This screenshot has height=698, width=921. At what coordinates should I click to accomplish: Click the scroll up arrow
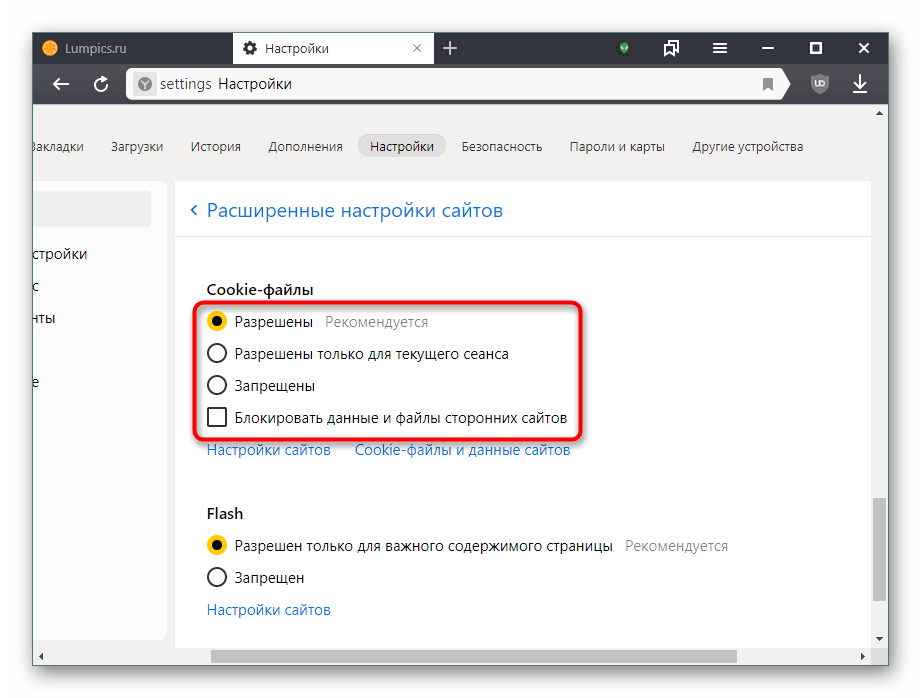click(x=879, y=113)
